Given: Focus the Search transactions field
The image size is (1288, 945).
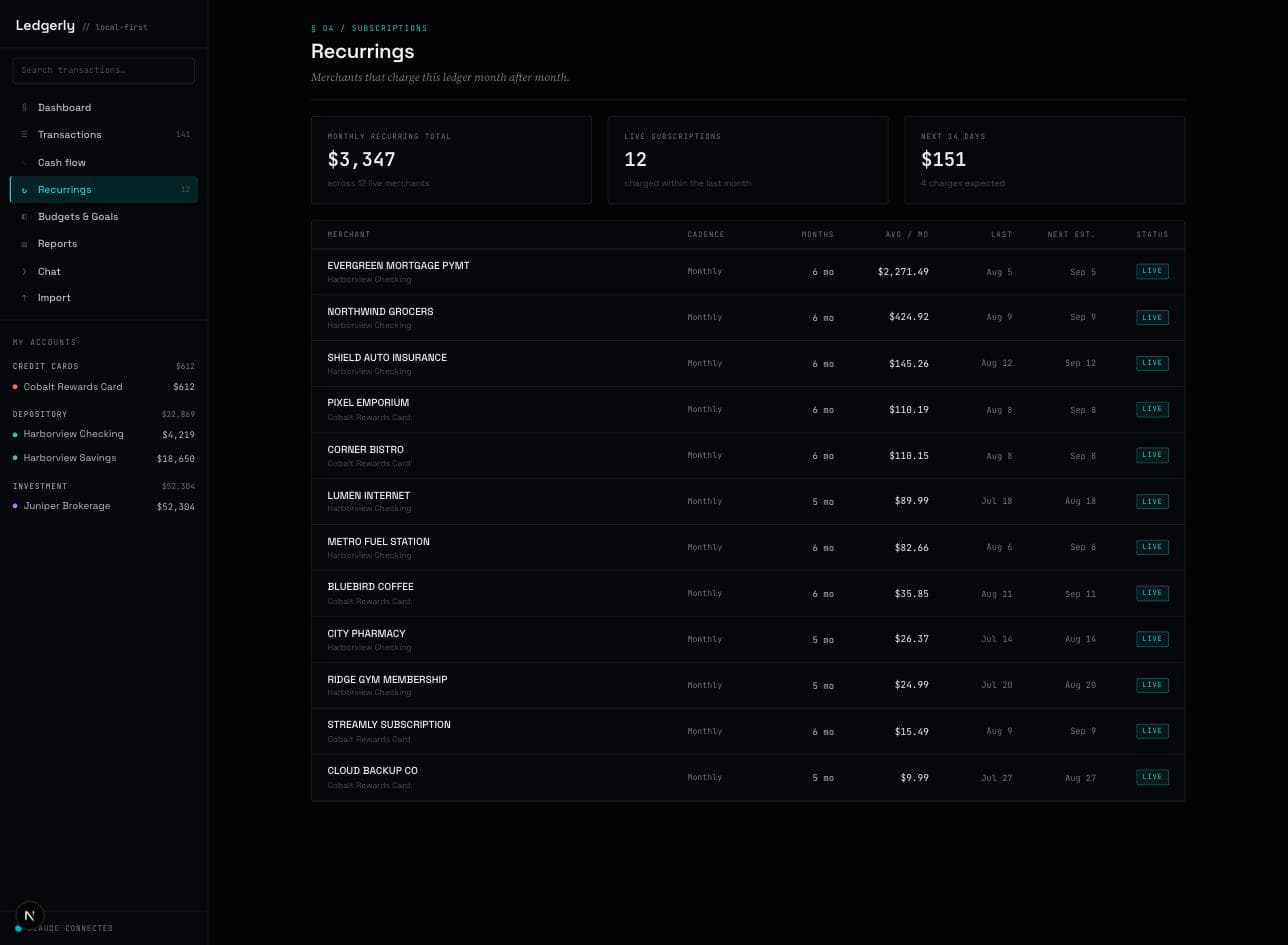Looking at the screenshot, I should click(x=103, y=70).
